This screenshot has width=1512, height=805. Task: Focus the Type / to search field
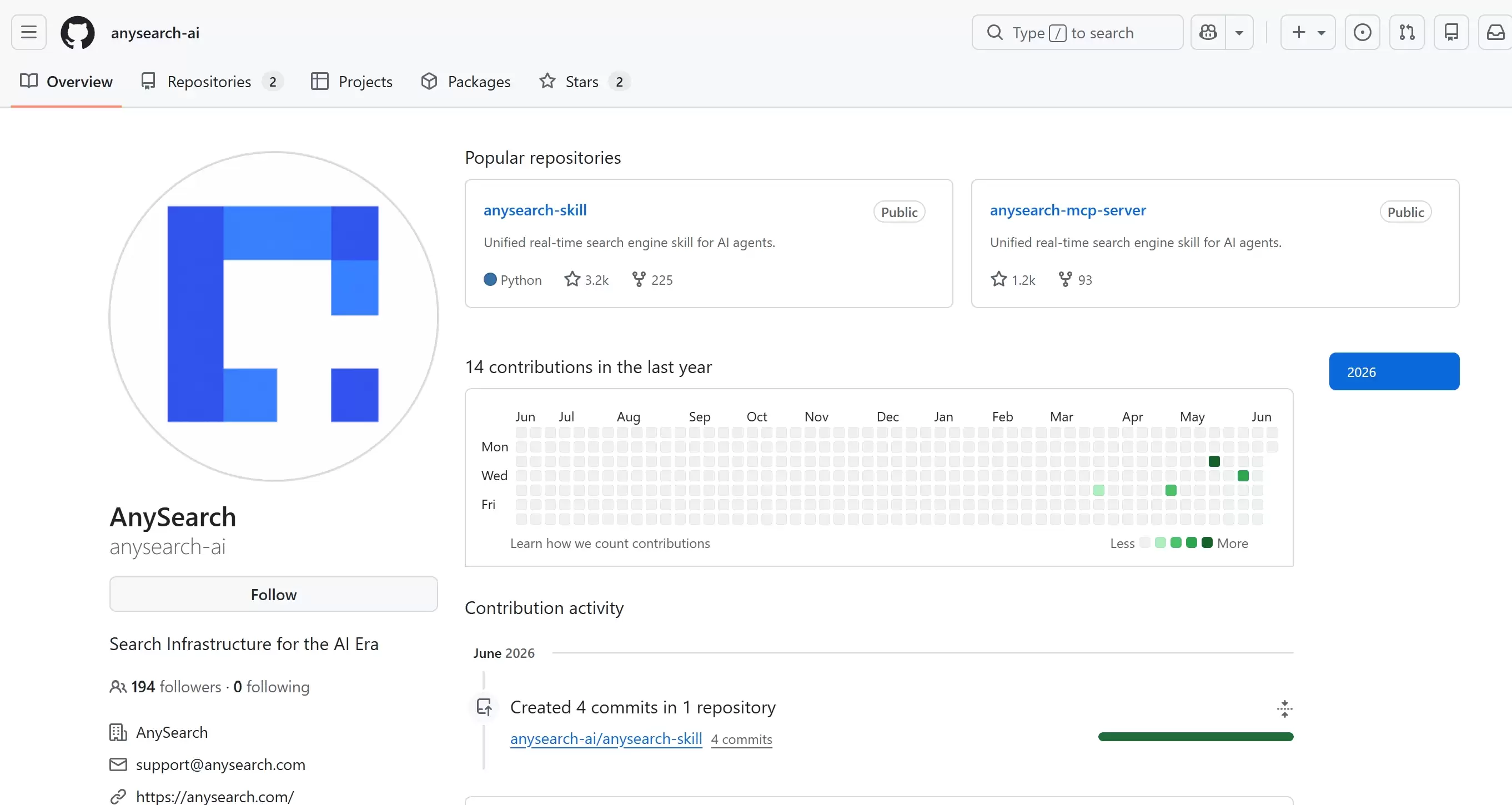click(1077, 32)
